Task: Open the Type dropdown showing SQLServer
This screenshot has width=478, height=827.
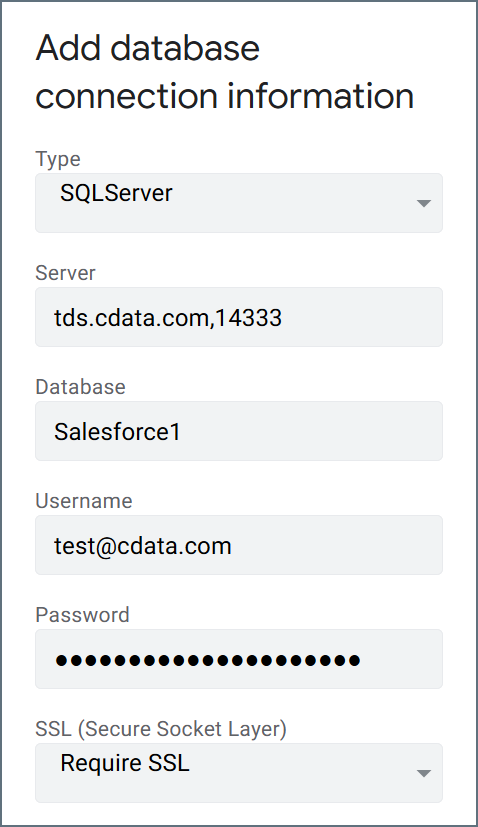Action: [238, 203]
